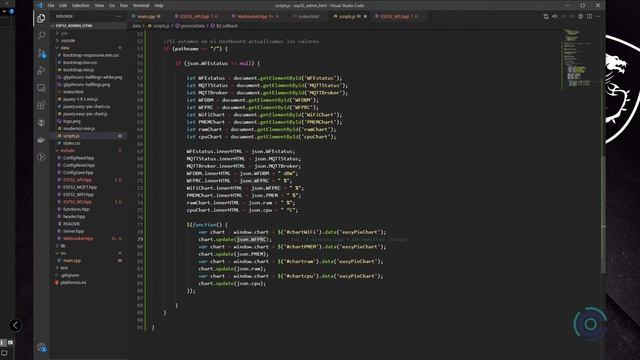The height and width of the screenshot is (360, 640).
Task: Open the Explorer panel ellipsis menu
Action: tap(119, 16)
